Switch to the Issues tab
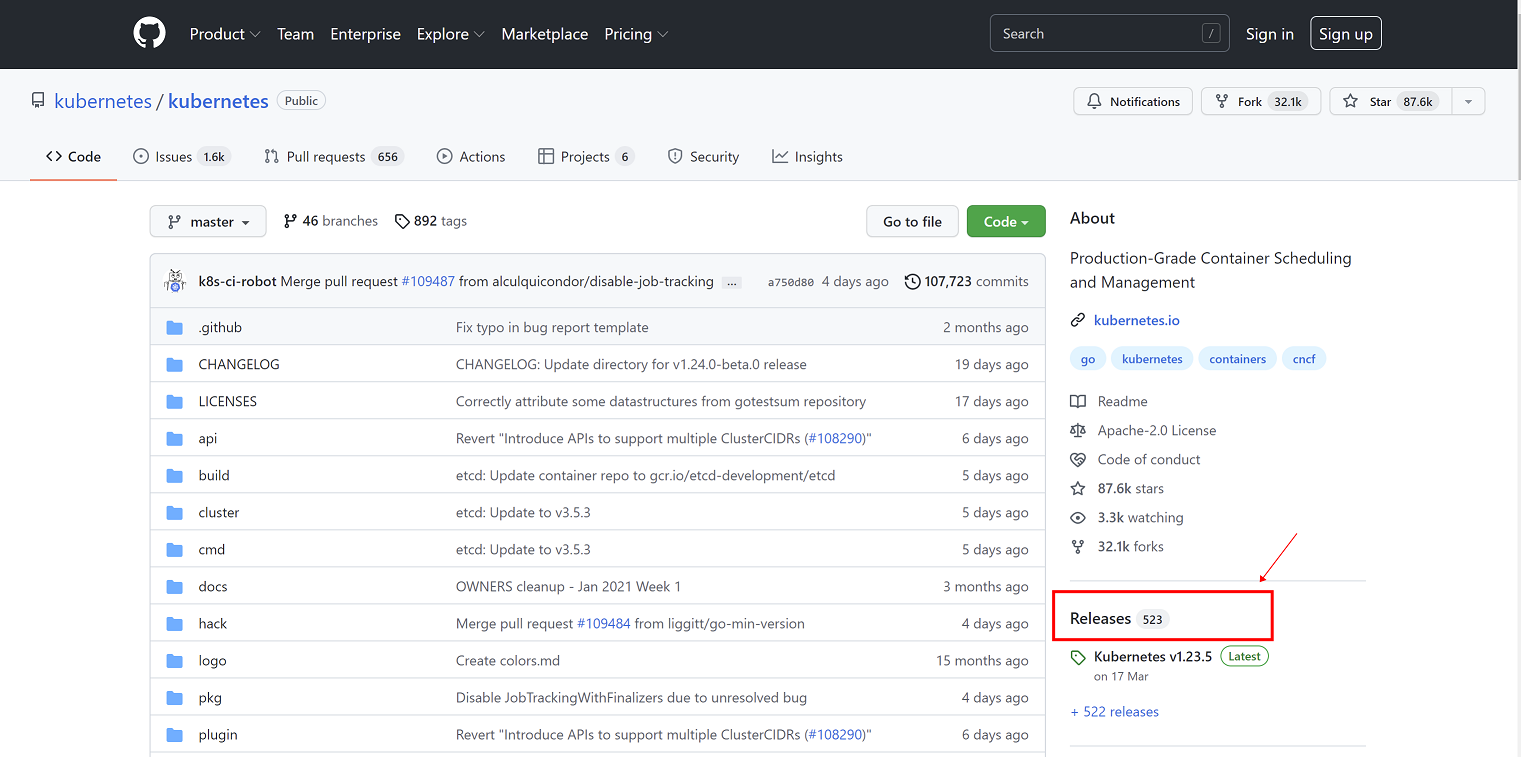Screen dimensions: 1521x757 click(181, 157)
